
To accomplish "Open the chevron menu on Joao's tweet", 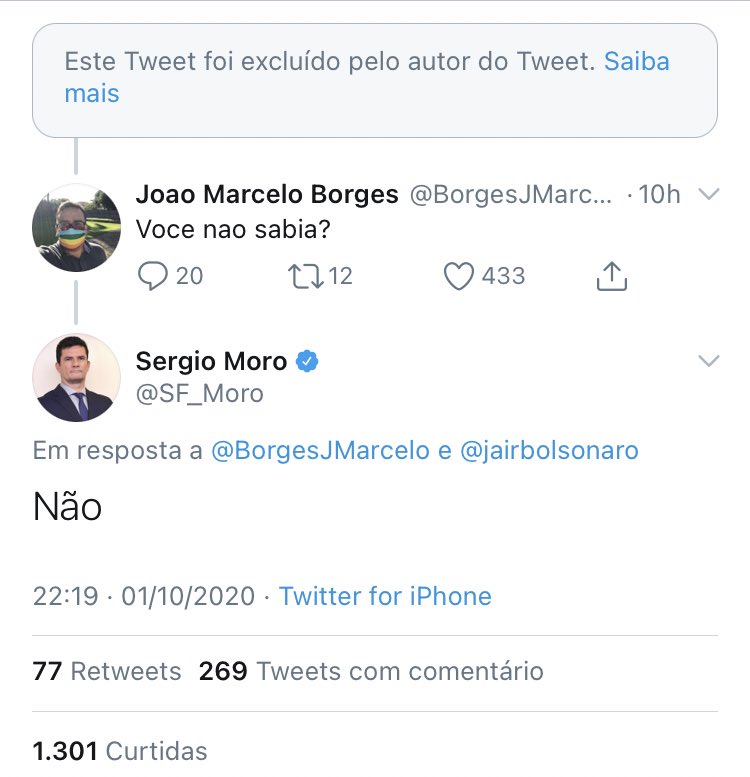I will 708,194.
